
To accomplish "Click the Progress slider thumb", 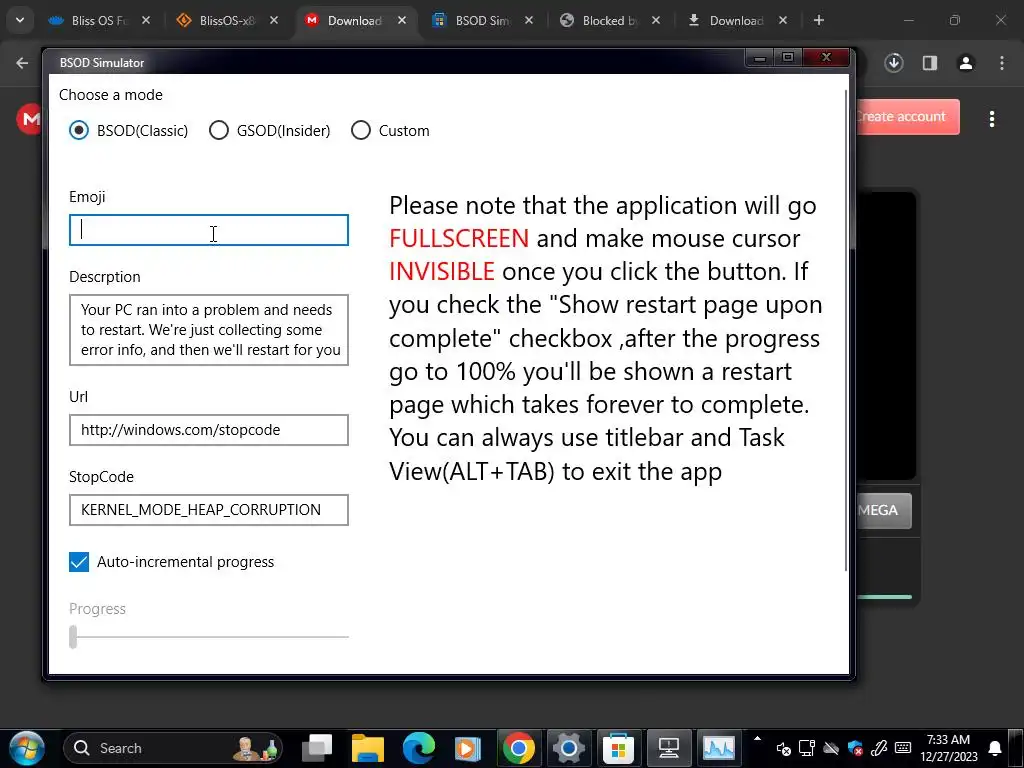I will (73, 636).
